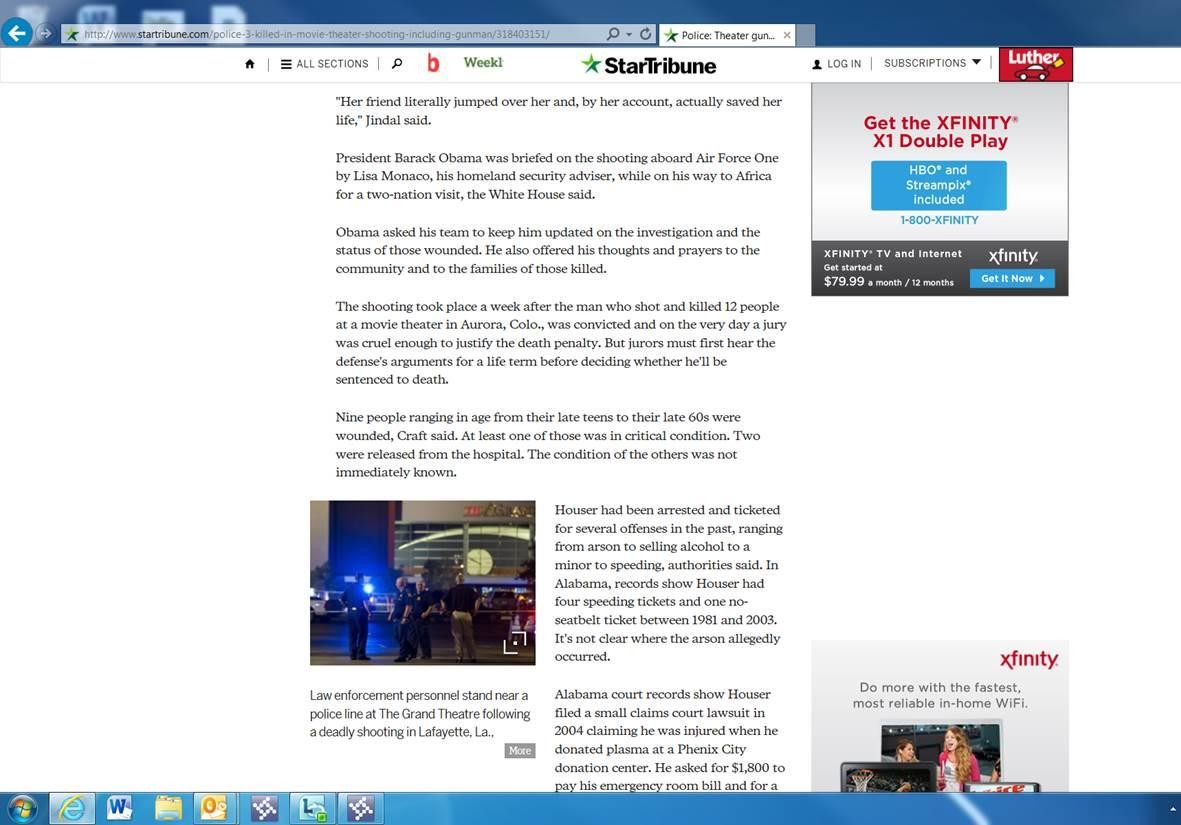Click the startribune.com URL address field
This screenshot has width=1181, height=825.
[330, 34]
